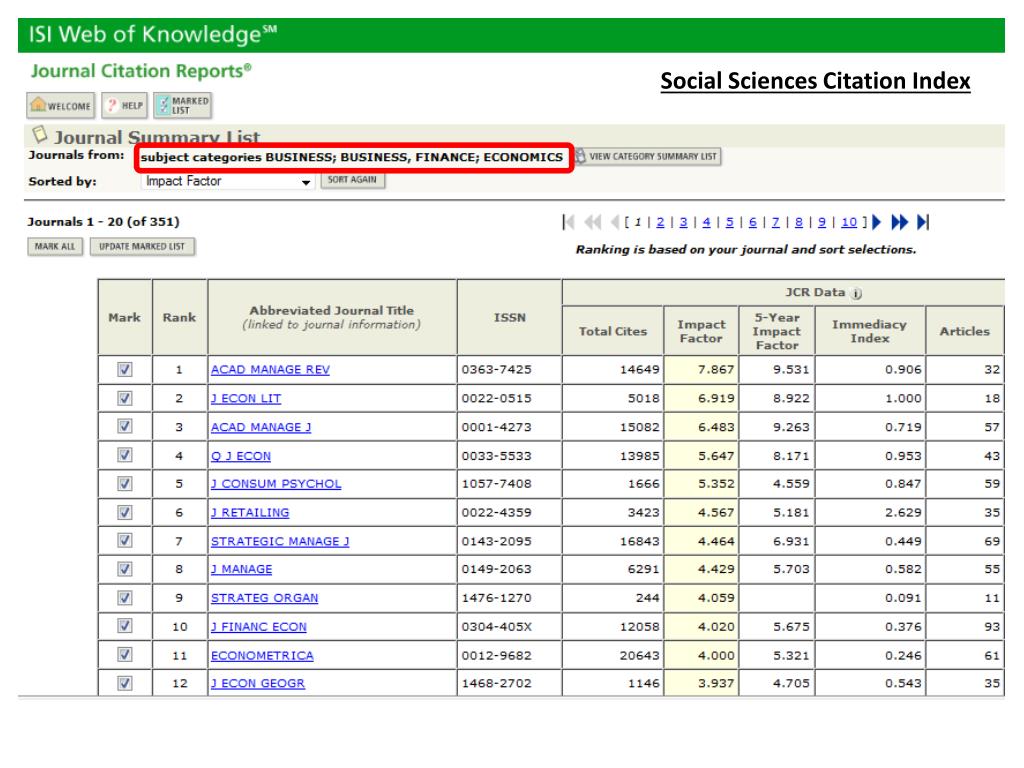The height and width of the screenshot is (768, 1024).
Task: Click the ISI Web of Knowledge logo
Action: coord(153,34)
